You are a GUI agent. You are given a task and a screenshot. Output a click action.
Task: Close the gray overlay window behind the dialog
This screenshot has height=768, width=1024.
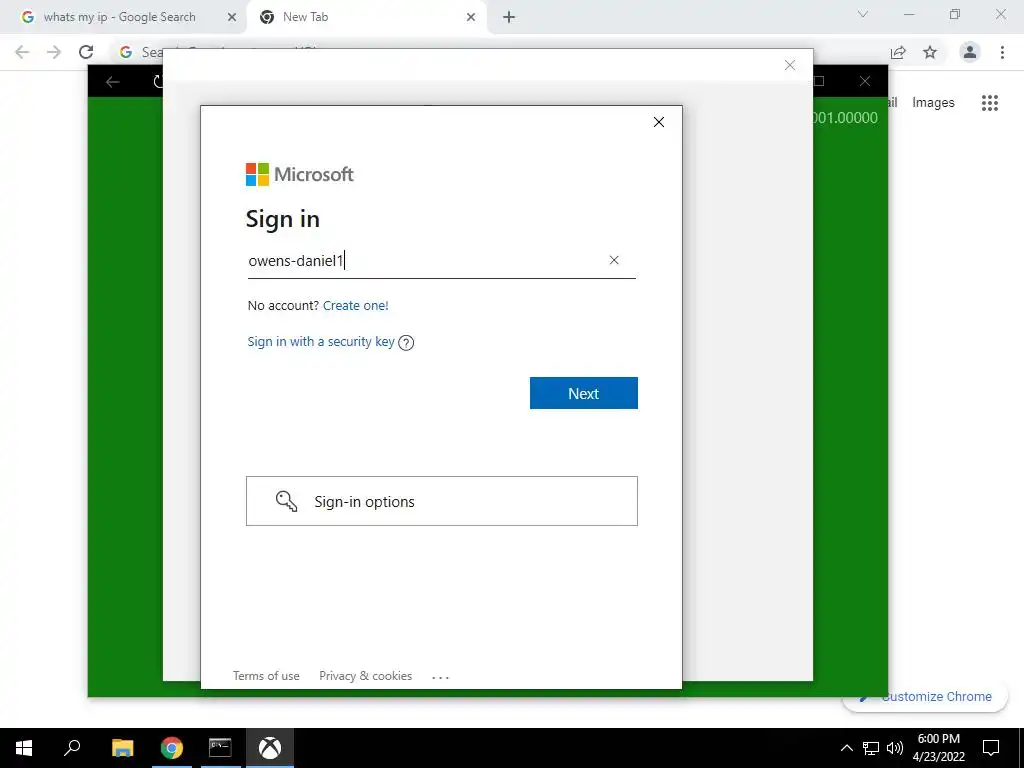(x=790, y=65)
